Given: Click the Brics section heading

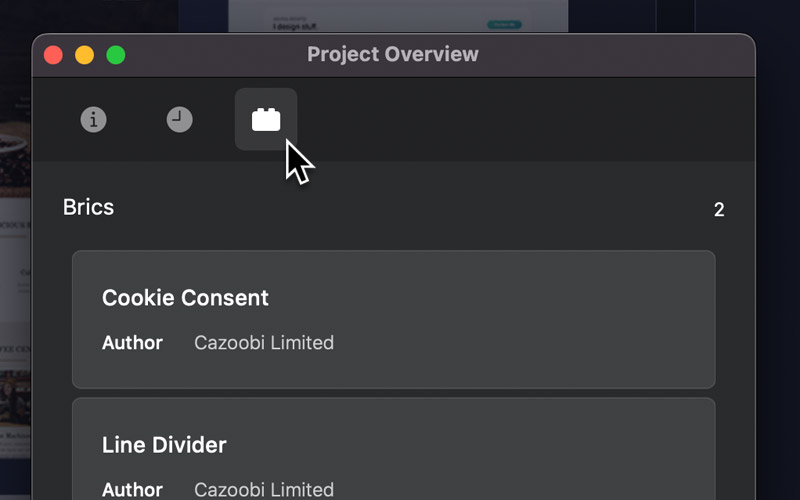Looking at the screenshot, I should click(x=88, y=207).
